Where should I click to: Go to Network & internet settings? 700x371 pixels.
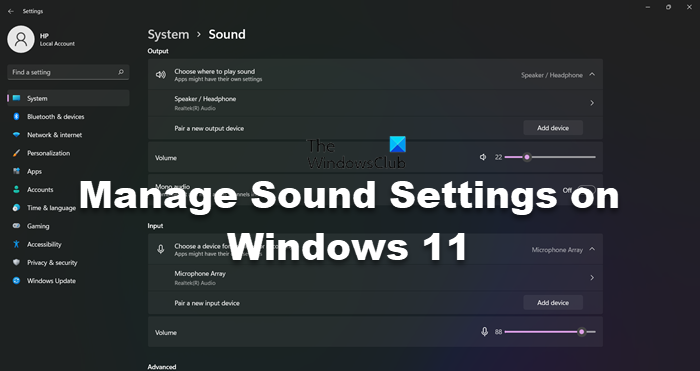click(68, 135)
